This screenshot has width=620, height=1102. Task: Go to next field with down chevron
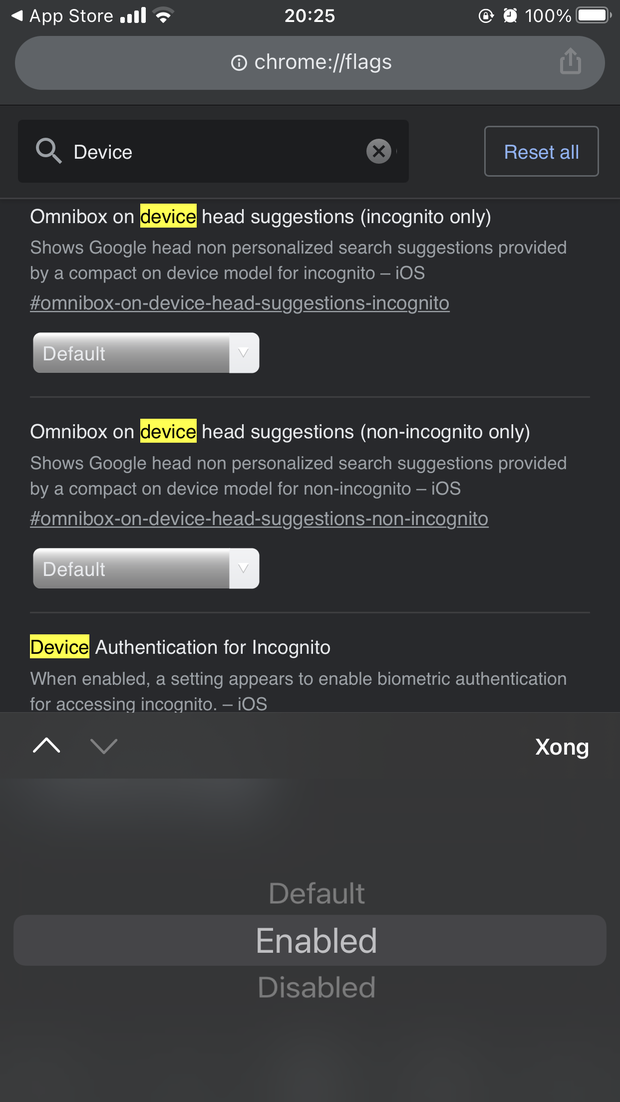click(104, 746)
